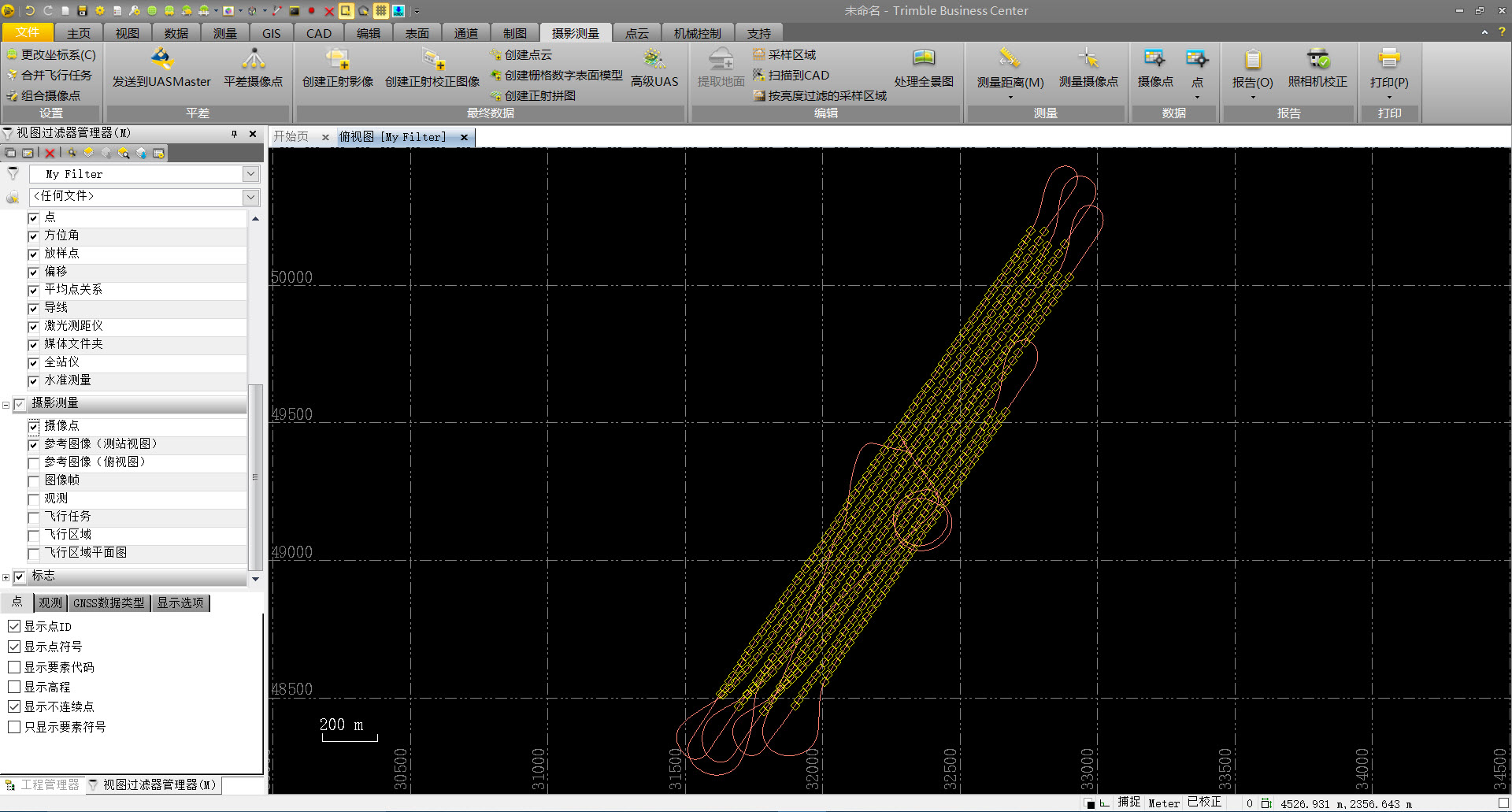The image size is (1512, 812).
Task: Uncheck the 摄像点 filter checkbox
Action: pos(33,427)
